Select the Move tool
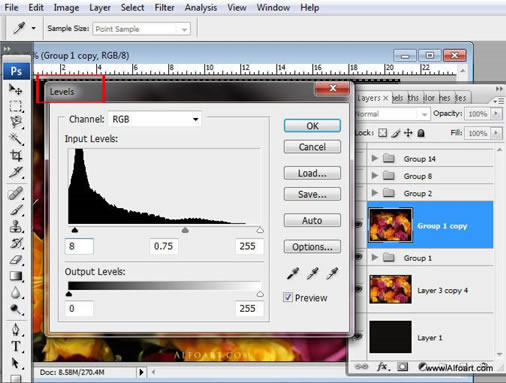The image size is (506, 383). [15, 89]
